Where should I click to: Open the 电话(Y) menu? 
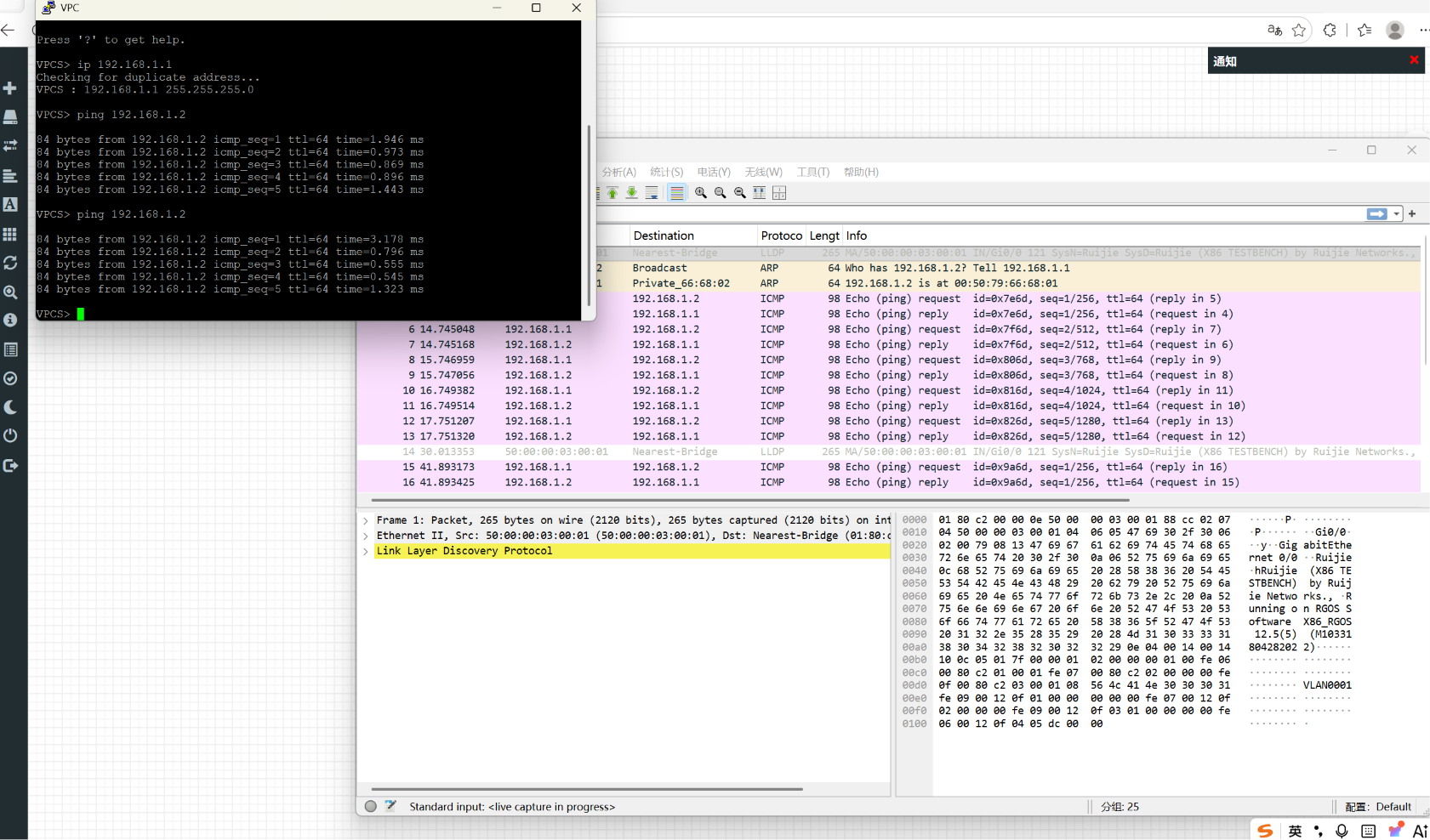point(714,172)
